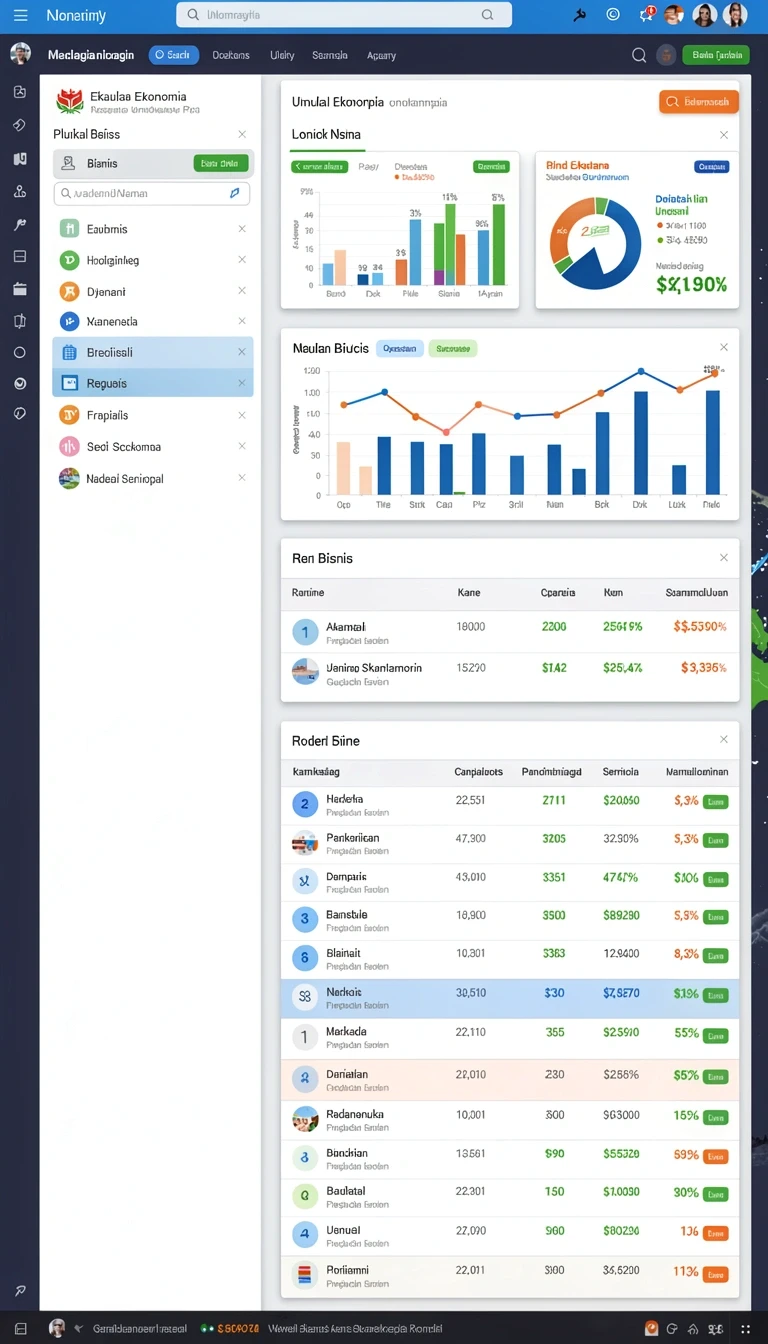Toggle the Oyasaan pill in Neulan Biucis
Screen dimensions: 768x1344
click(x=399, y=349)
